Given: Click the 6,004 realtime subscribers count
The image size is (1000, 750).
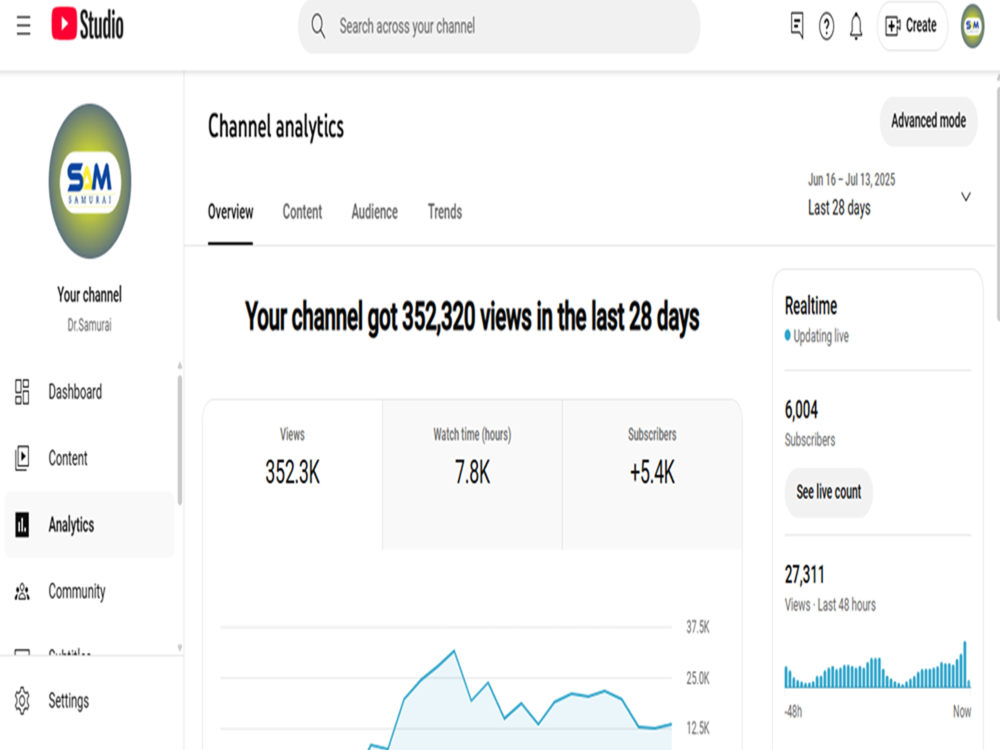Looking at the screenshot, I should (x=801, y=409).
